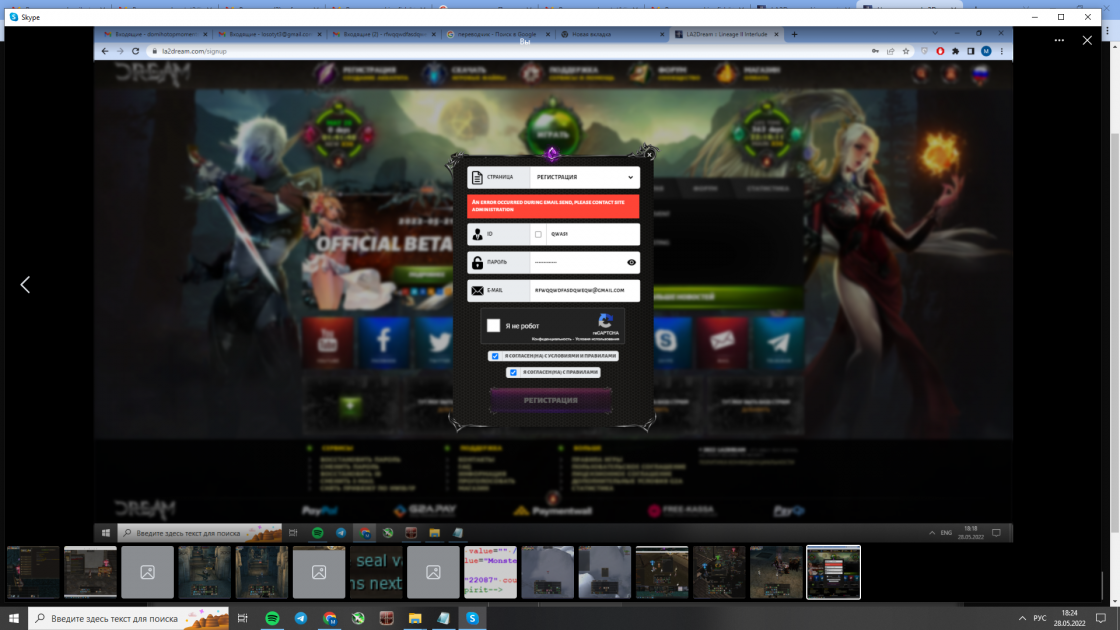Viewport: 1120px width, 630px height.
Task: Open Telegram from the Windows taskbar
Action: click(x=301, y=619)
